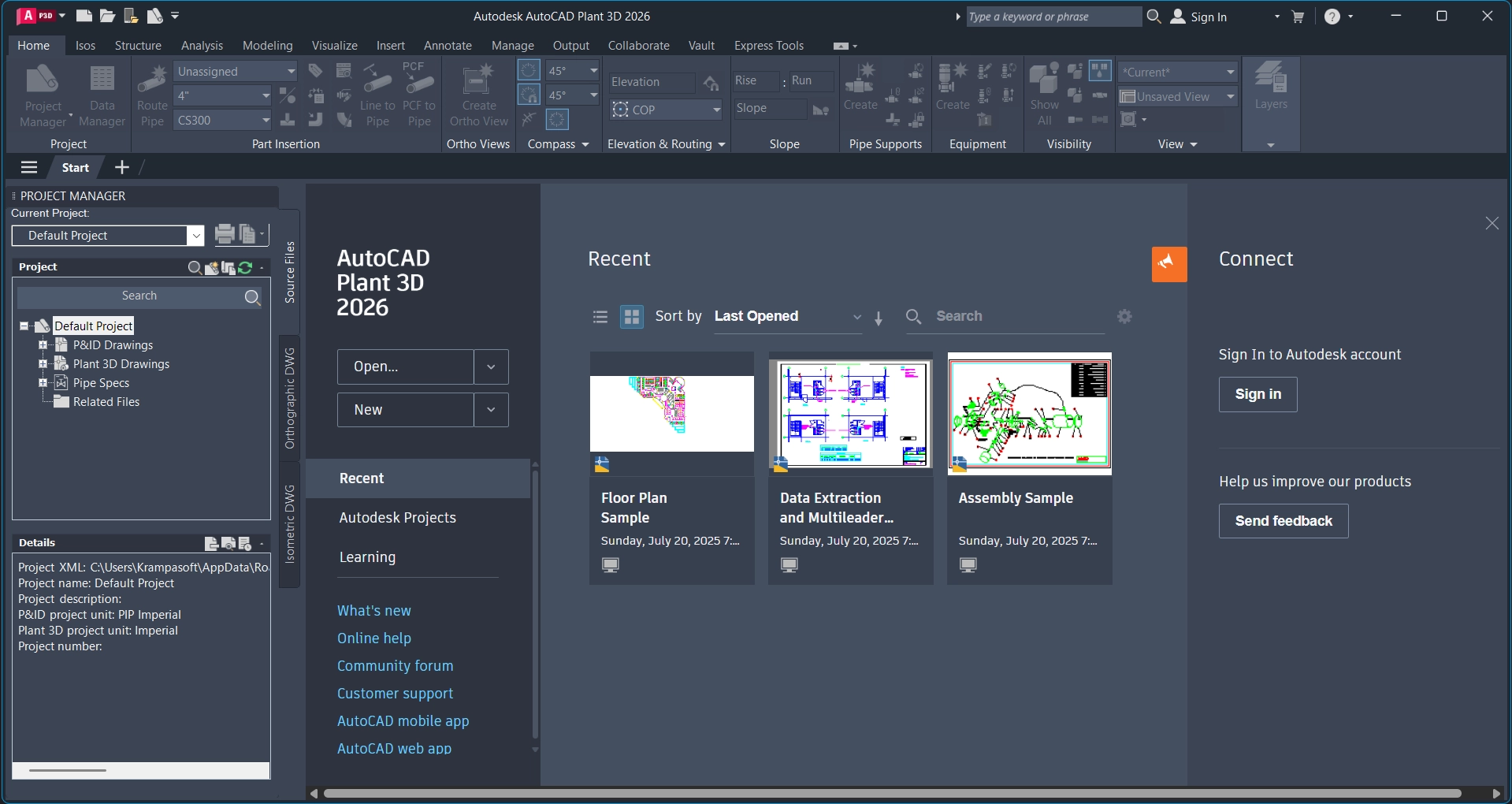Image resolution: width=1512 pixels, height=804 pixels.
Task: Open the hamburger menu beside Start tab
Action: coord(29,167)
